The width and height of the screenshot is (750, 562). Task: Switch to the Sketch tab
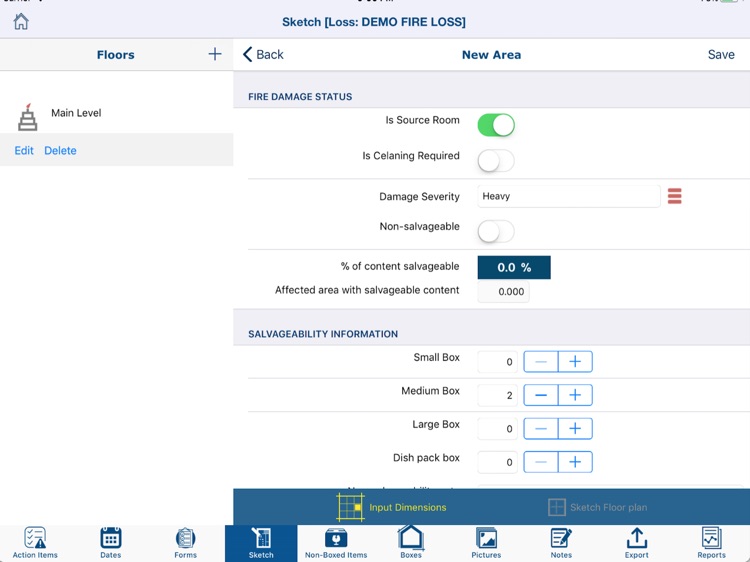click(x=261, y=543)
